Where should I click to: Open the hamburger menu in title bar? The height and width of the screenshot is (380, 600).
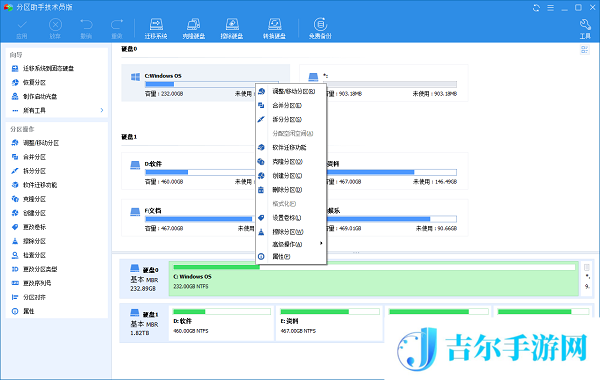point(550,8)
